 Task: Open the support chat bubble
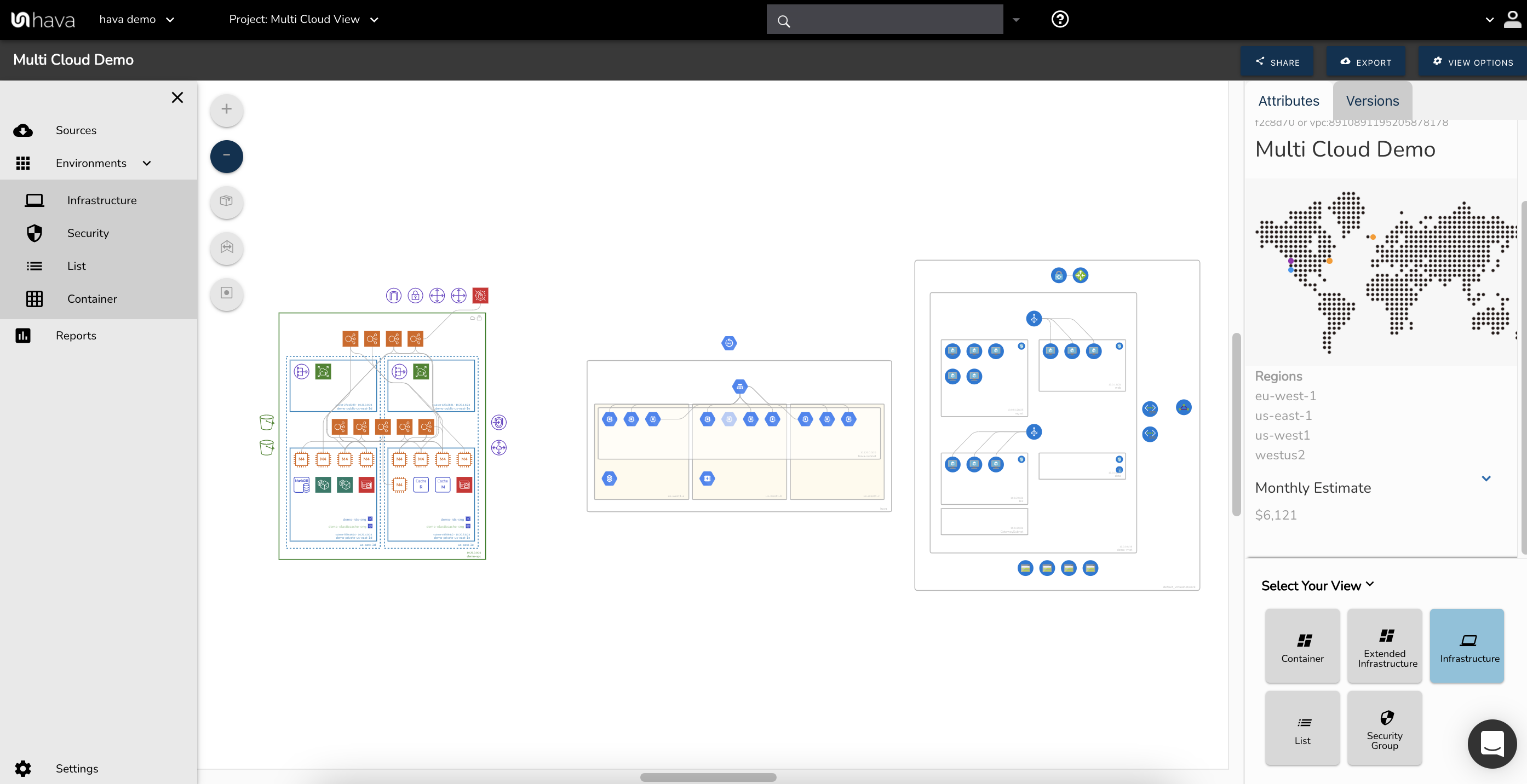(x=1492, y=743)
